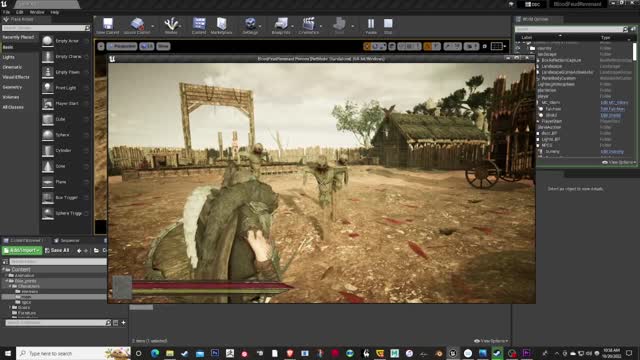Open World Outliner View Options

click(618, 162)
